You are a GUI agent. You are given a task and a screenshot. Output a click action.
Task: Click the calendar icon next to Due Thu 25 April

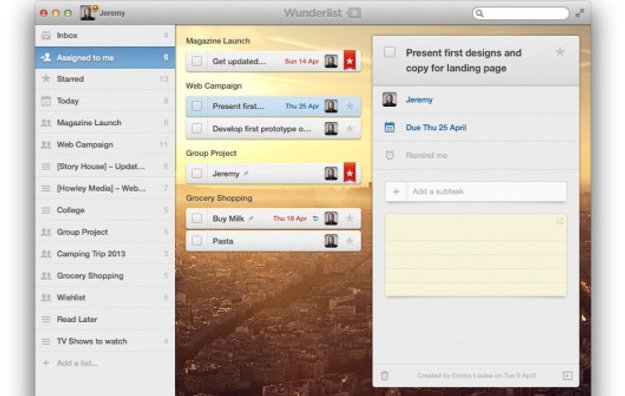[389, 127]
